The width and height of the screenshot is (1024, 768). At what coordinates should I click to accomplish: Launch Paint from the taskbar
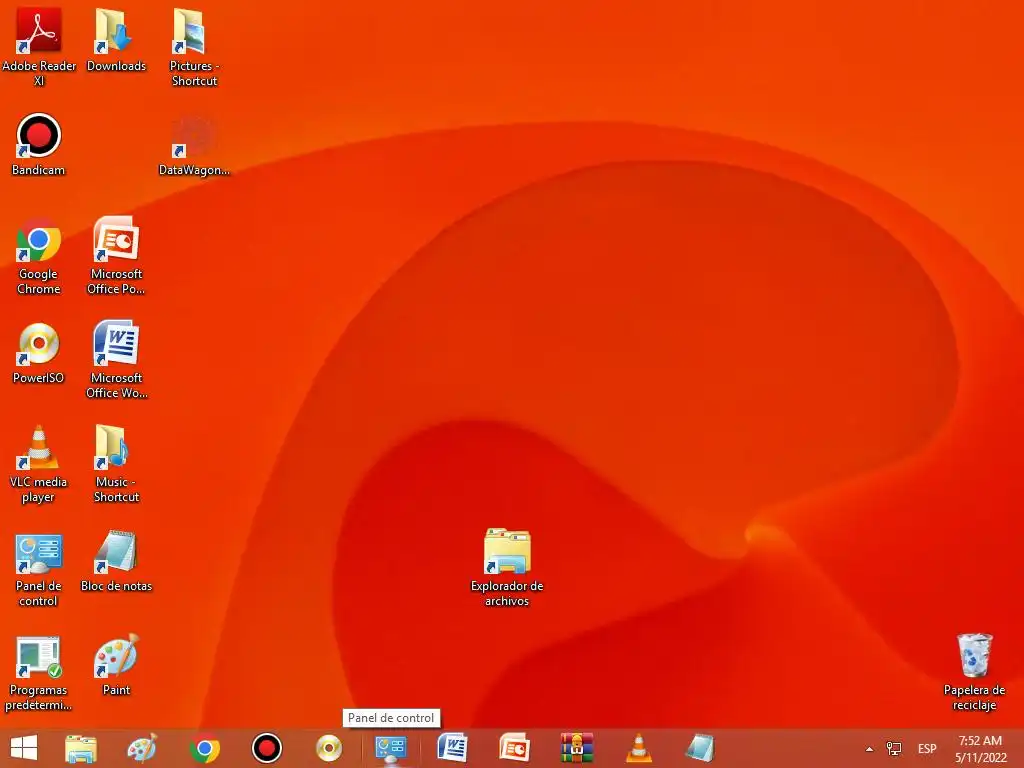coord(142,748)
